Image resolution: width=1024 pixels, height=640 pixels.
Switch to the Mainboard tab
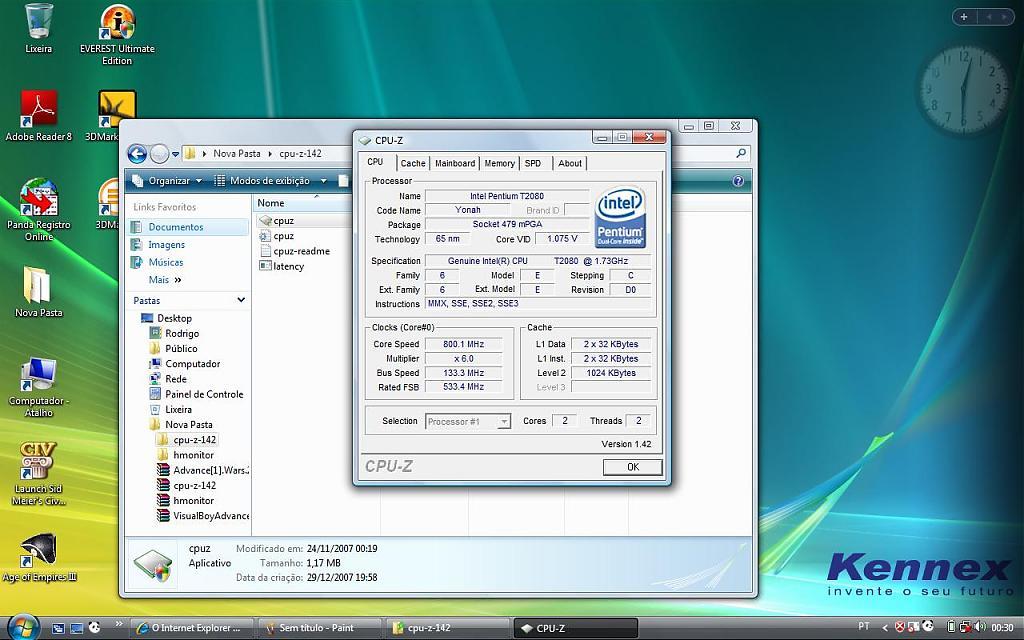click(x=455, y=163)
